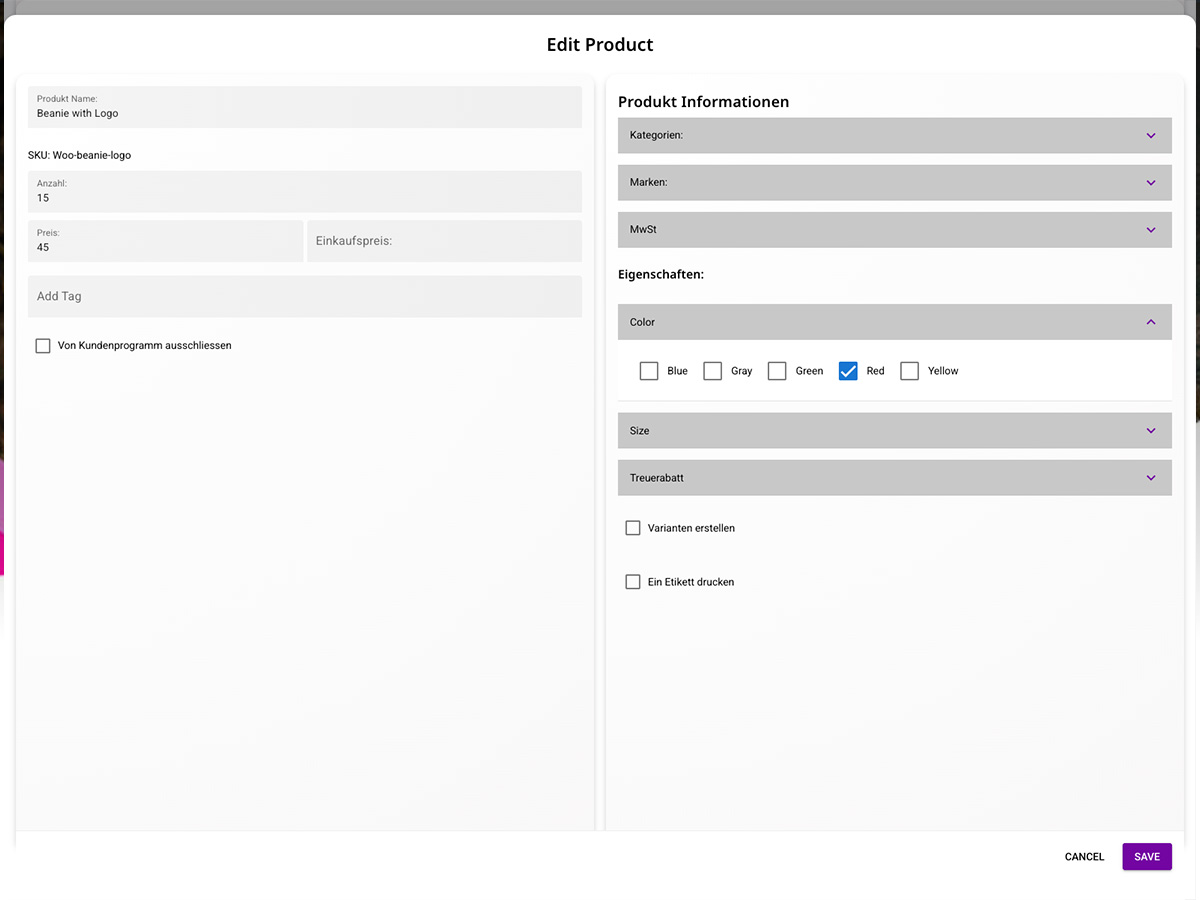Tick the Gray color option
Screen dimensions: 1200x900
[x=712, y=371]
